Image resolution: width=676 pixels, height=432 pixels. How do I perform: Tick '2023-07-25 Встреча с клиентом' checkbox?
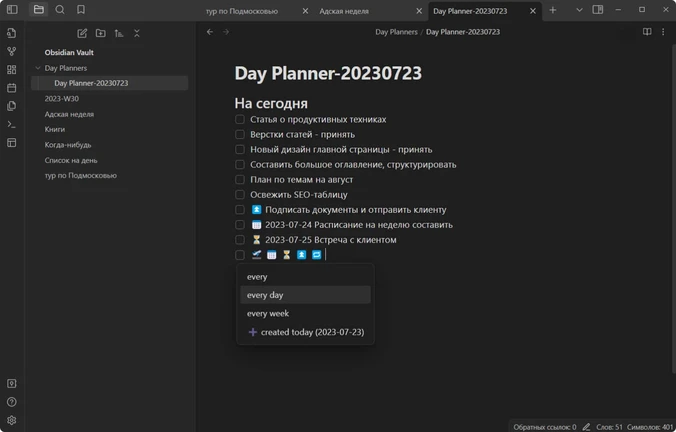point(240,240)
